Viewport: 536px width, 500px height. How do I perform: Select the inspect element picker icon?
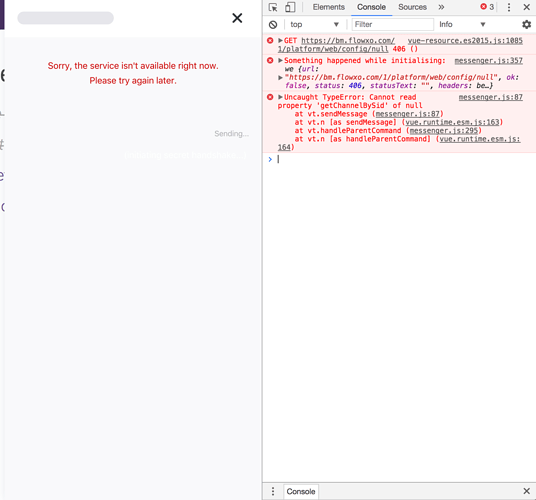[x=273, y=7]
